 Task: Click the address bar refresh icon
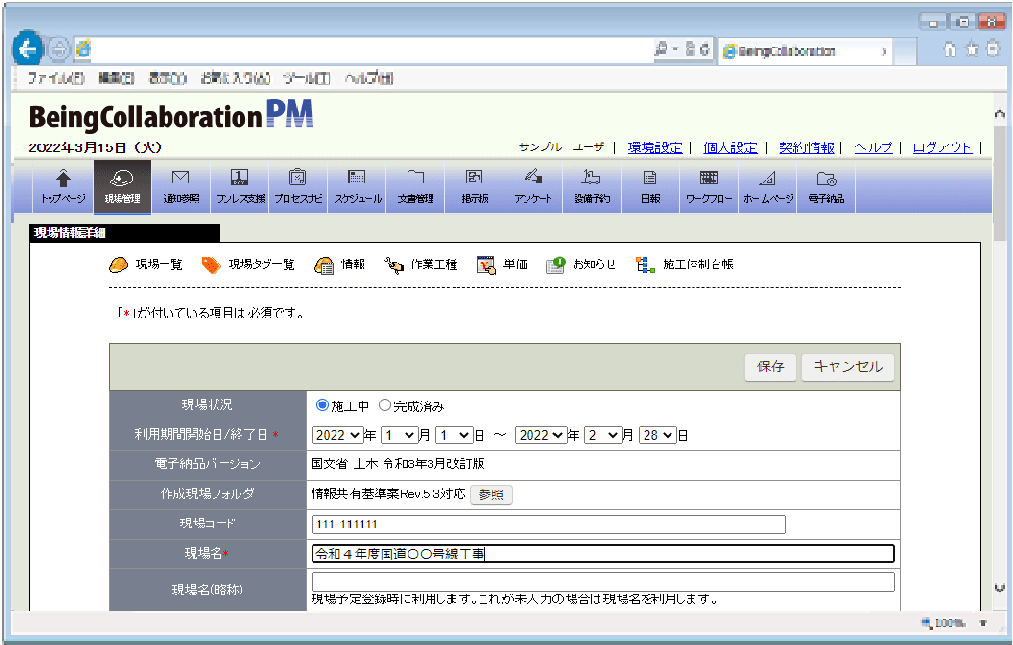[x=704, y=49]
